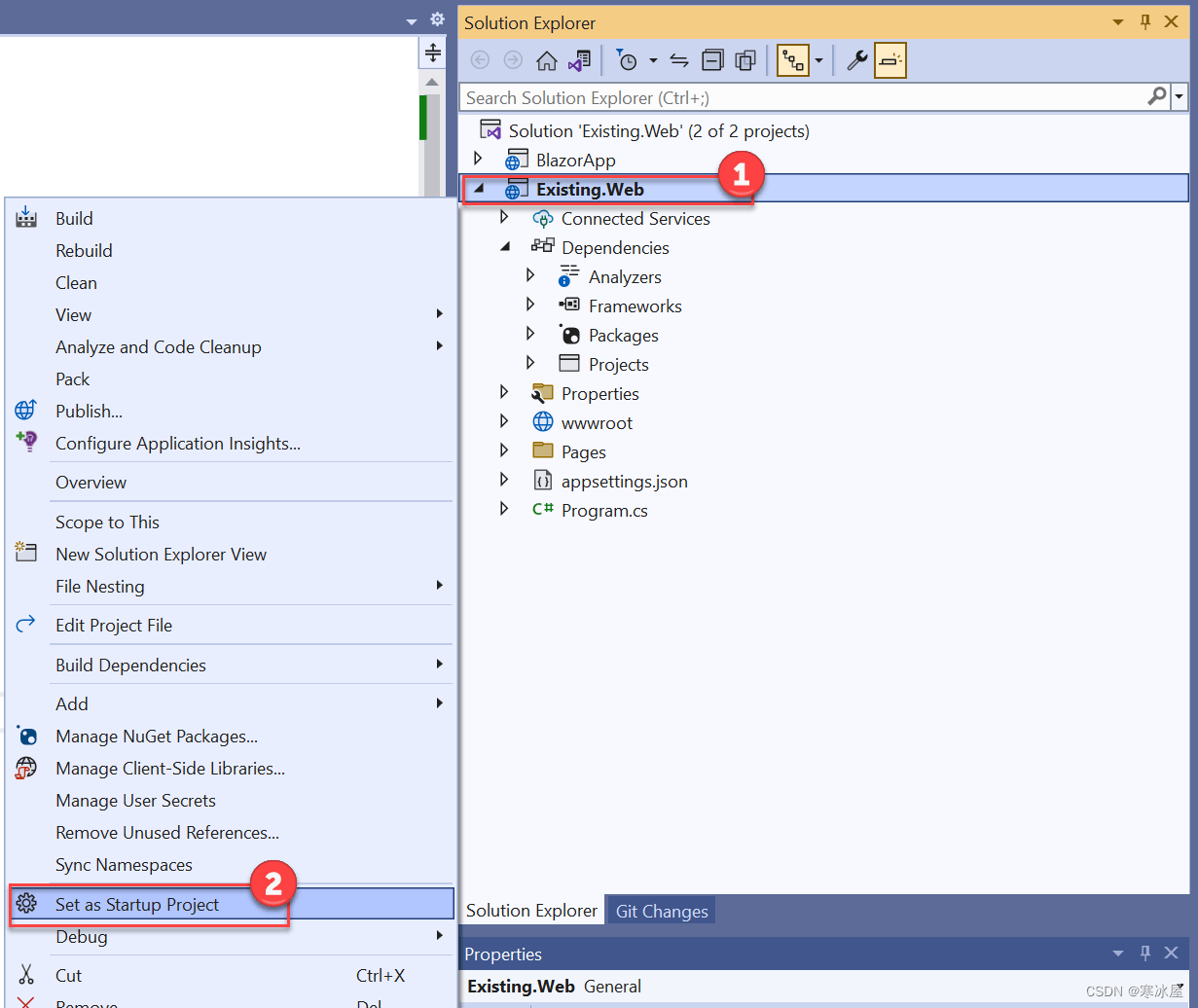The image size is (1198, 1008).
Task: Click the Switch Views icon near Home
Action: click(578, 60)
